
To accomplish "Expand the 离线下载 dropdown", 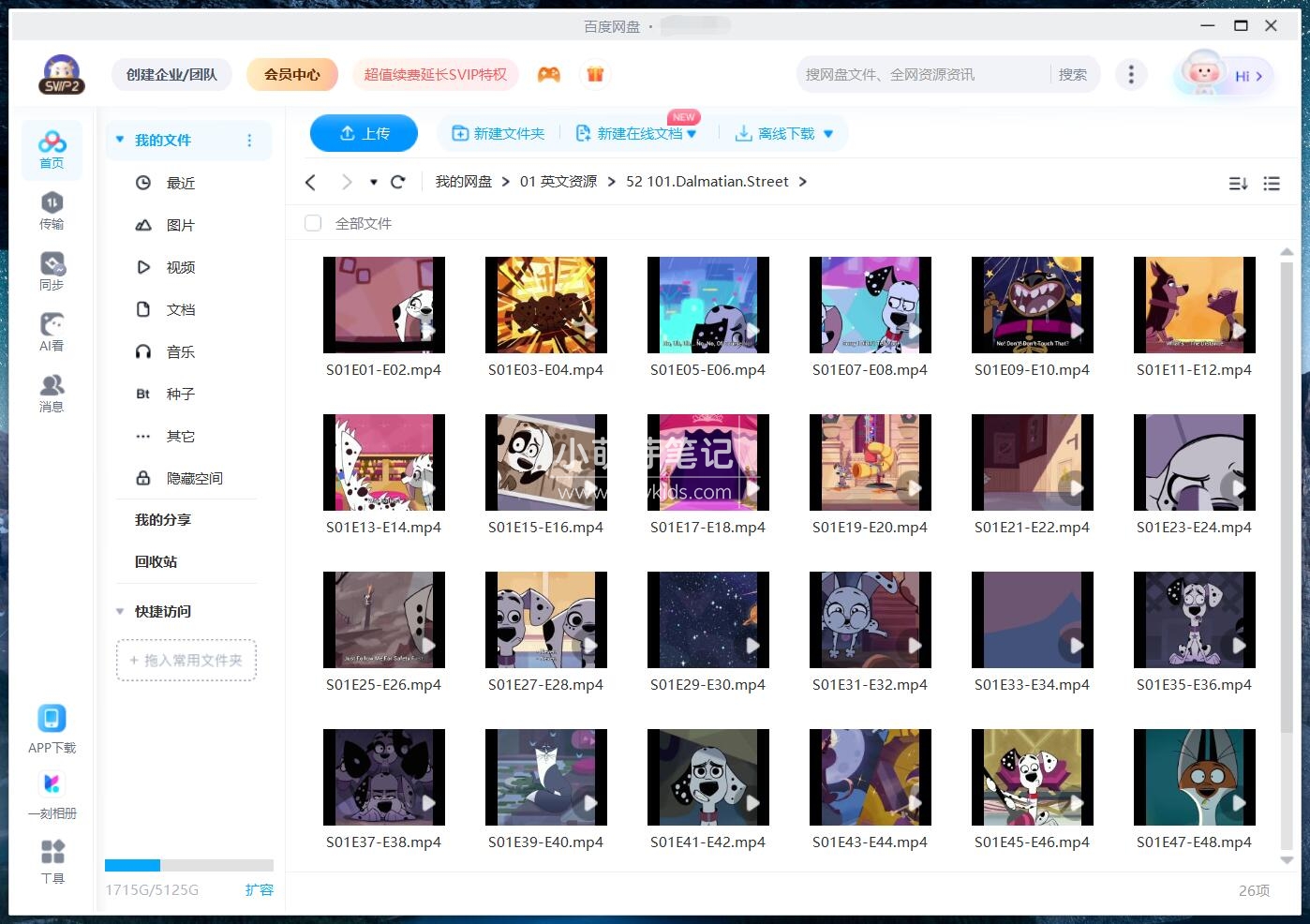I will coord(827,133).
